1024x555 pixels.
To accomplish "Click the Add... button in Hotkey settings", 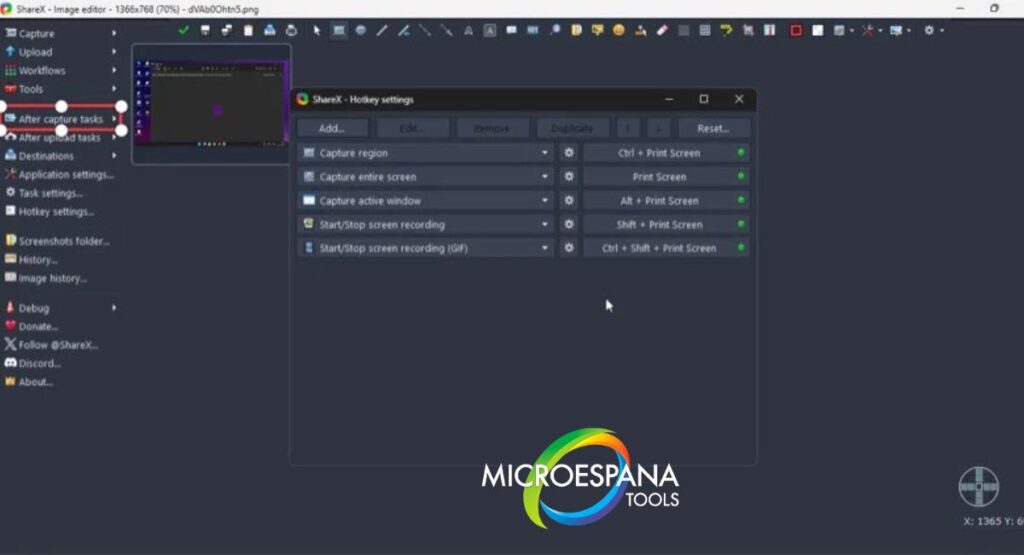I will point(332,128).
